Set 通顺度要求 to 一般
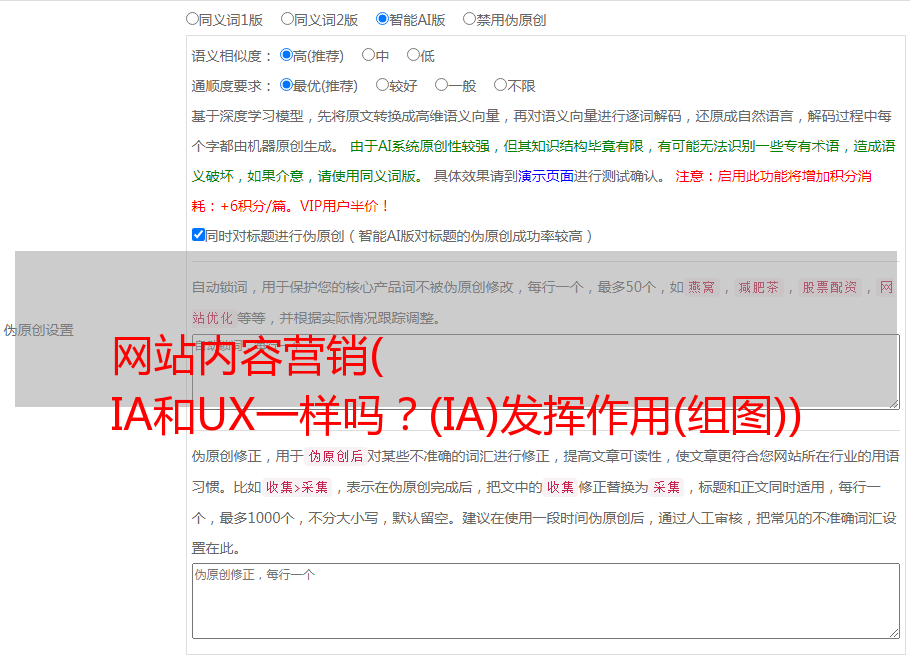 tap(442, 85)
